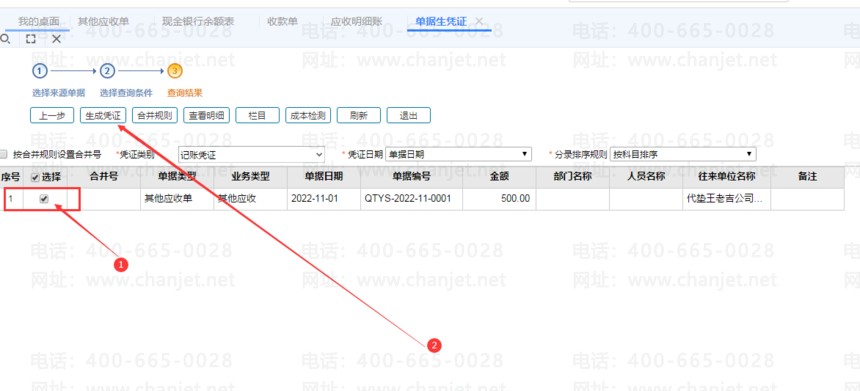This screenshot has height=391, width=860.
Task: Click the search magnifier icon
Action: [5, 39]
